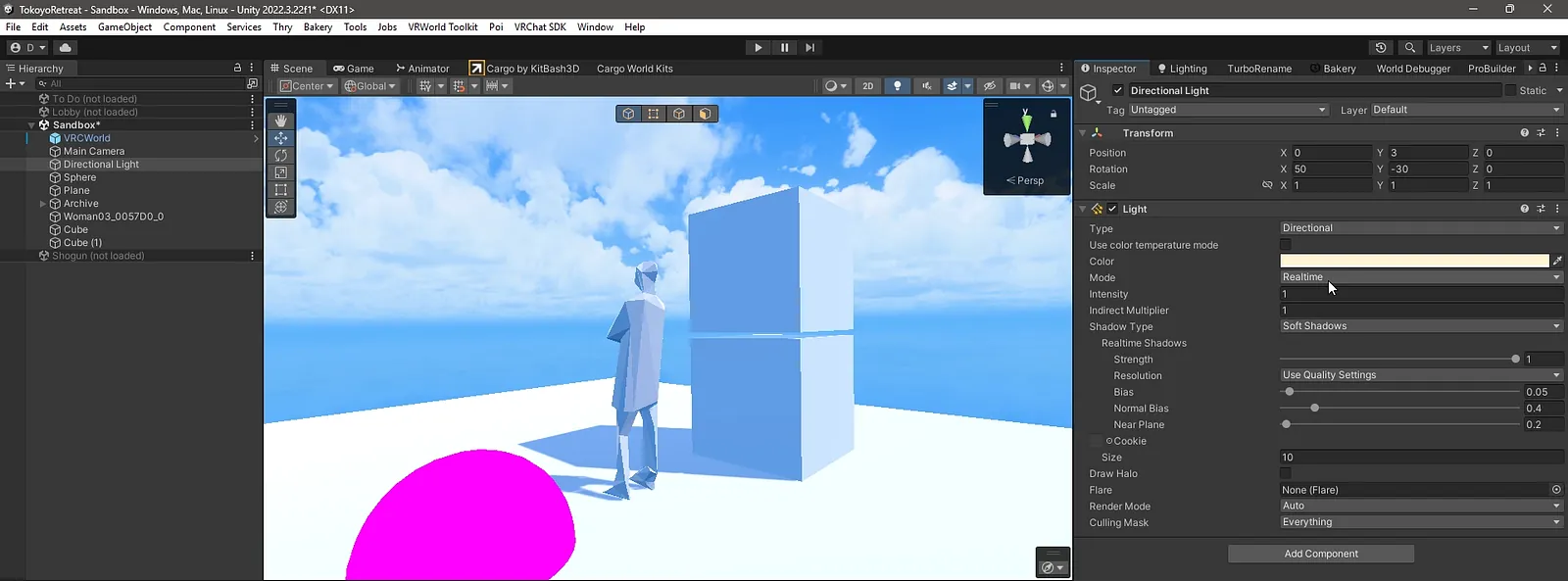
Task: Open Shadow Type Soft Shadows dropdown
Action: (x=1421, y=326)
